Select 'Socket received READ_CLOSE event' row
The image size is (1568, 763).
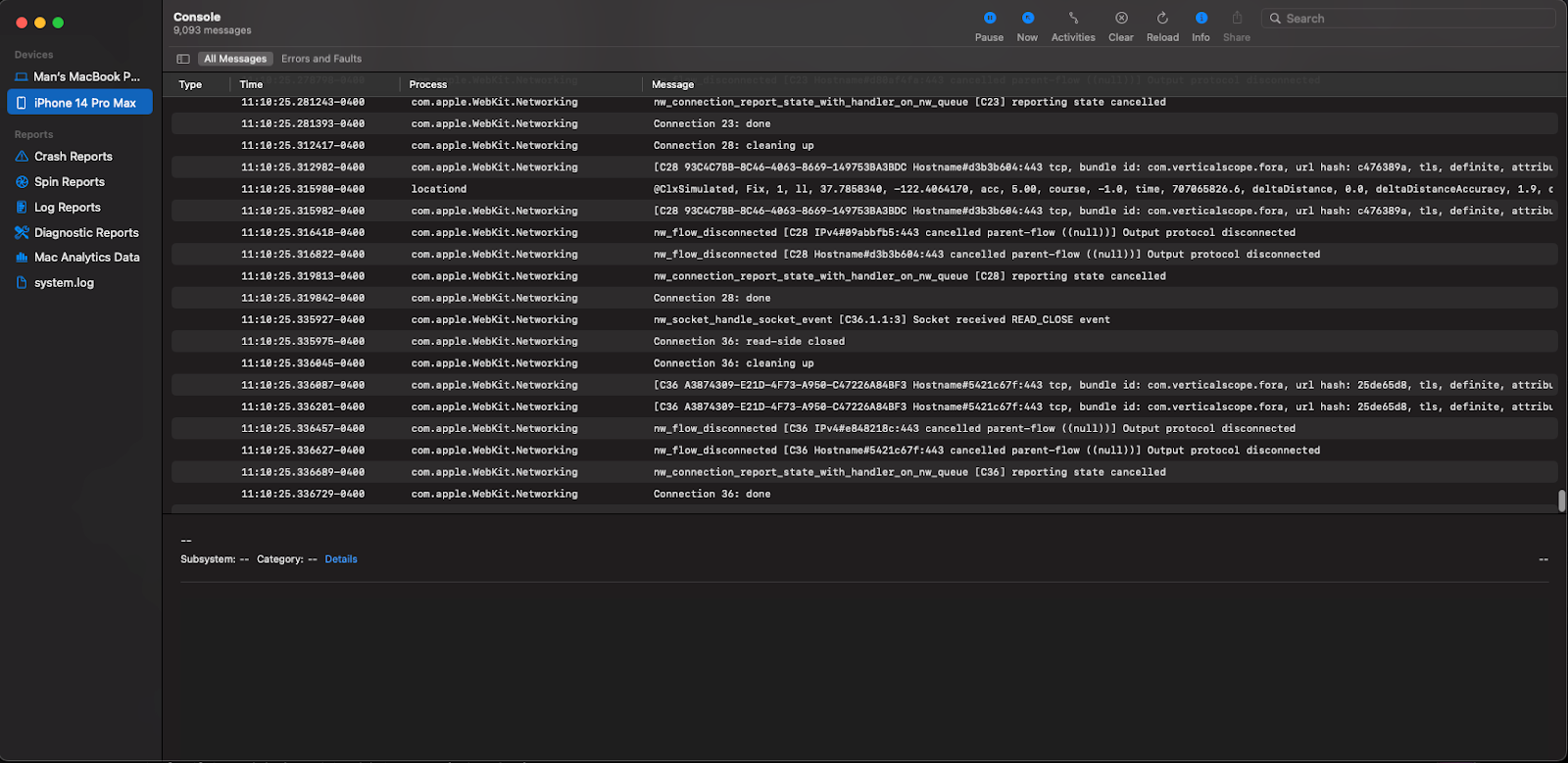[x=864, y=320]
